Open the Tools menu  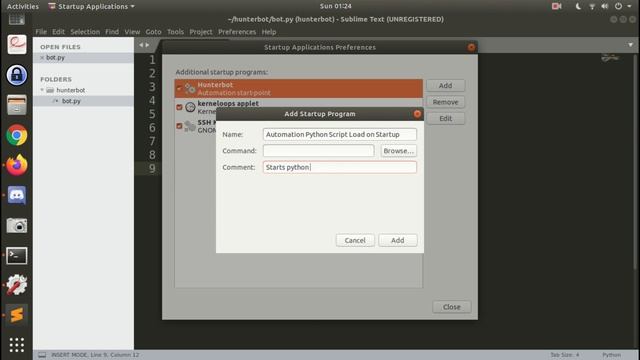(176, 32)
